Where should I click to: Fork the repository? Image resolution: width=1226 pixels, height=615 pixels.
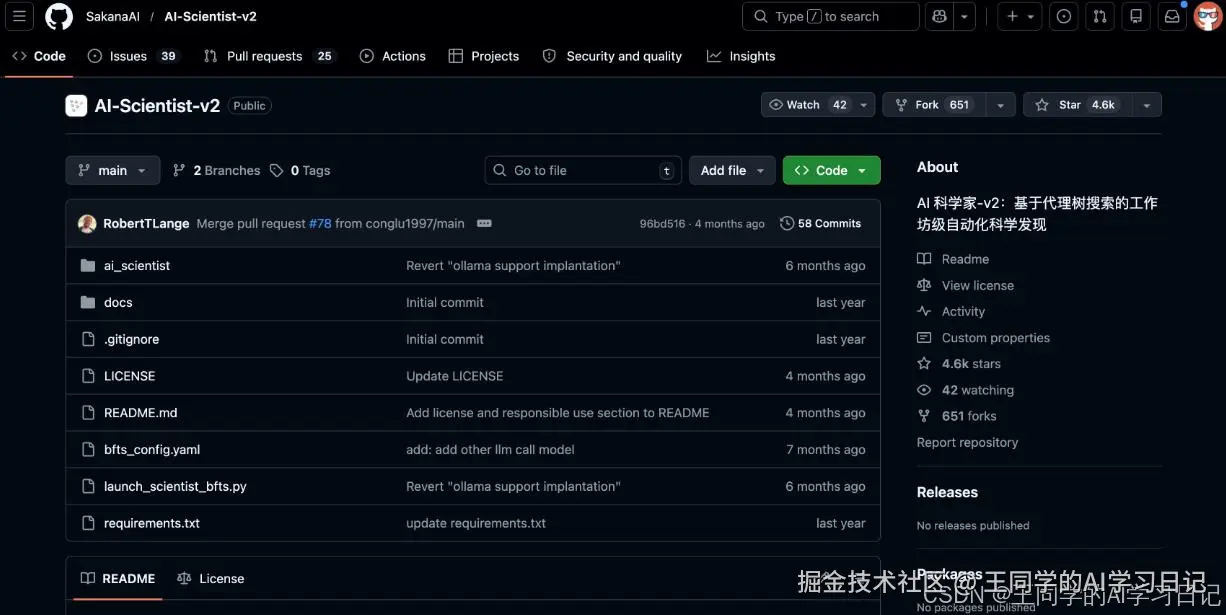coord(934,105)
